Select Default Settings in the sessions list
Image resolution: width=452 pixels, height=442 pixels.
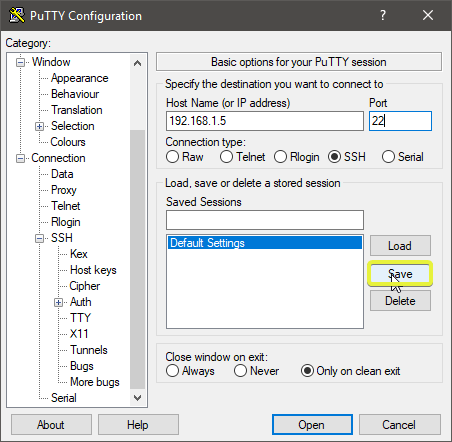point(265,243)
